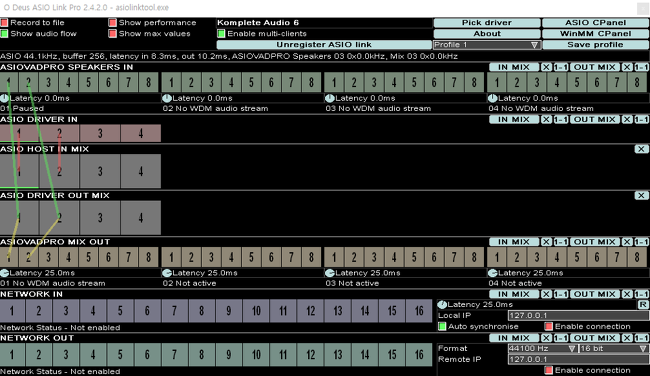Clear ASIOVADPRO Speakers In OUT MIX routing (X)
The height and width of the screenshot is (376, 650).
[627, 67]
